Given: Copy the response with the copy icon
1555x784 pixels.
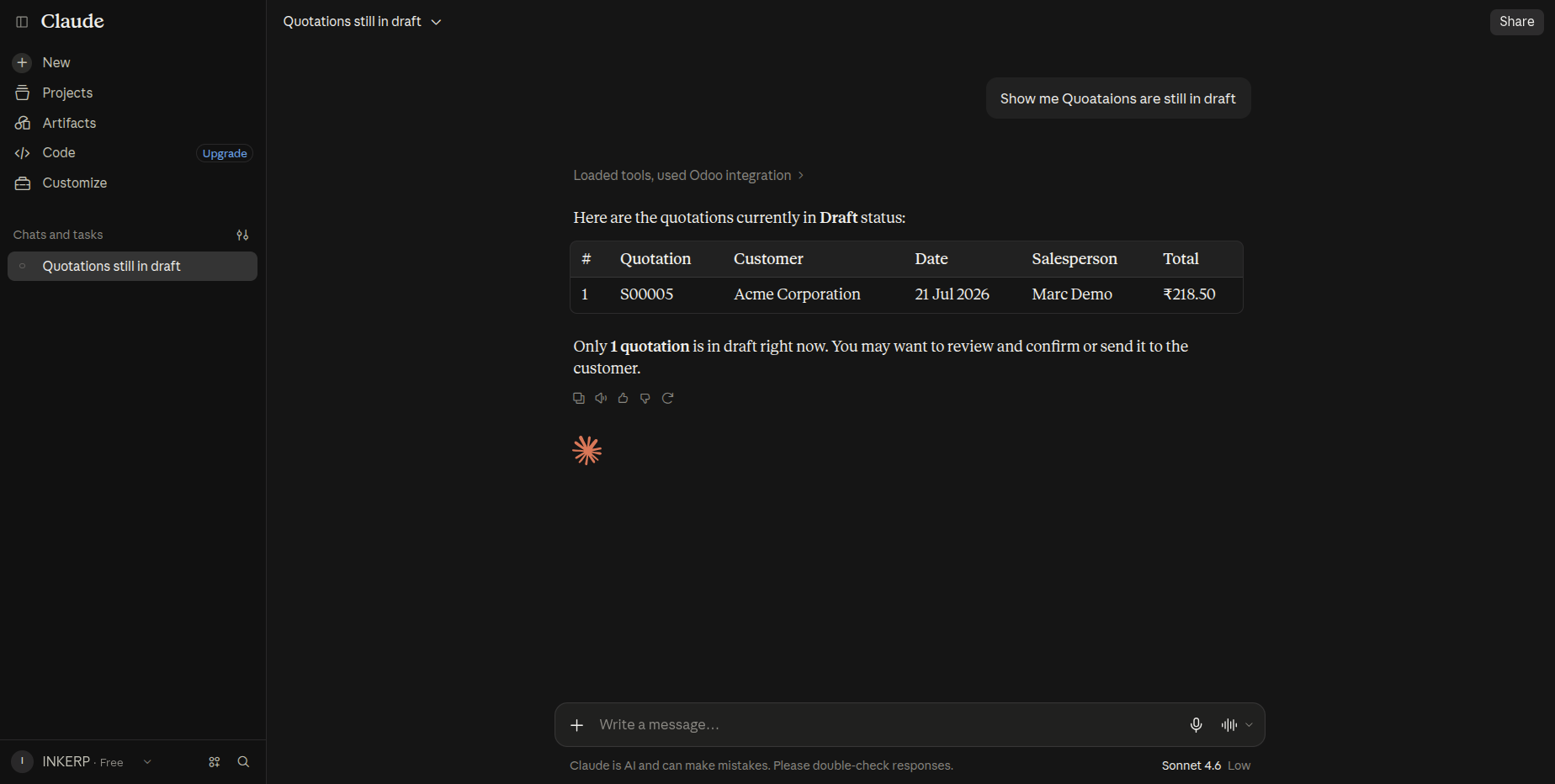Looking at the screenshot, I should (579, 398).
